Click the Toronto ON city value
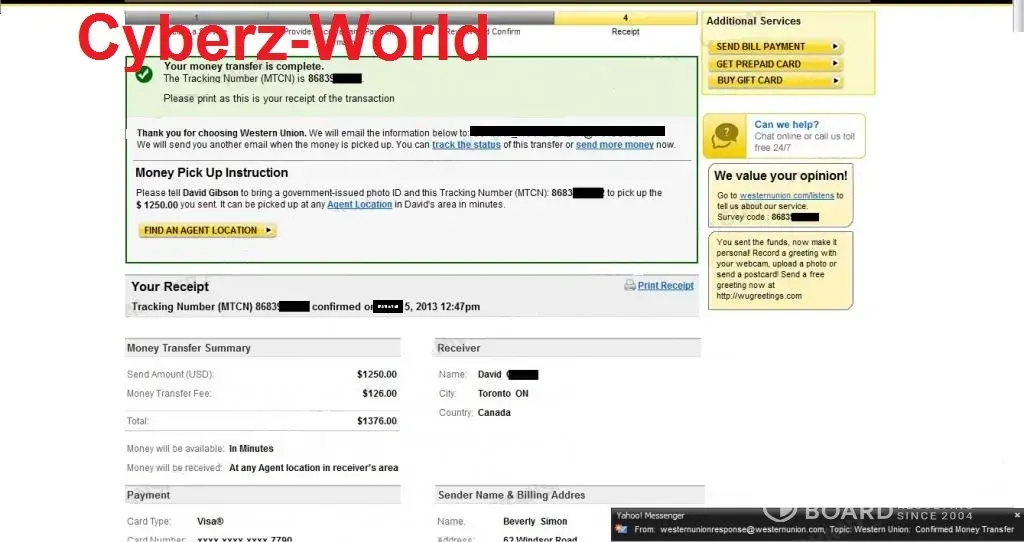 pos(503,394)
